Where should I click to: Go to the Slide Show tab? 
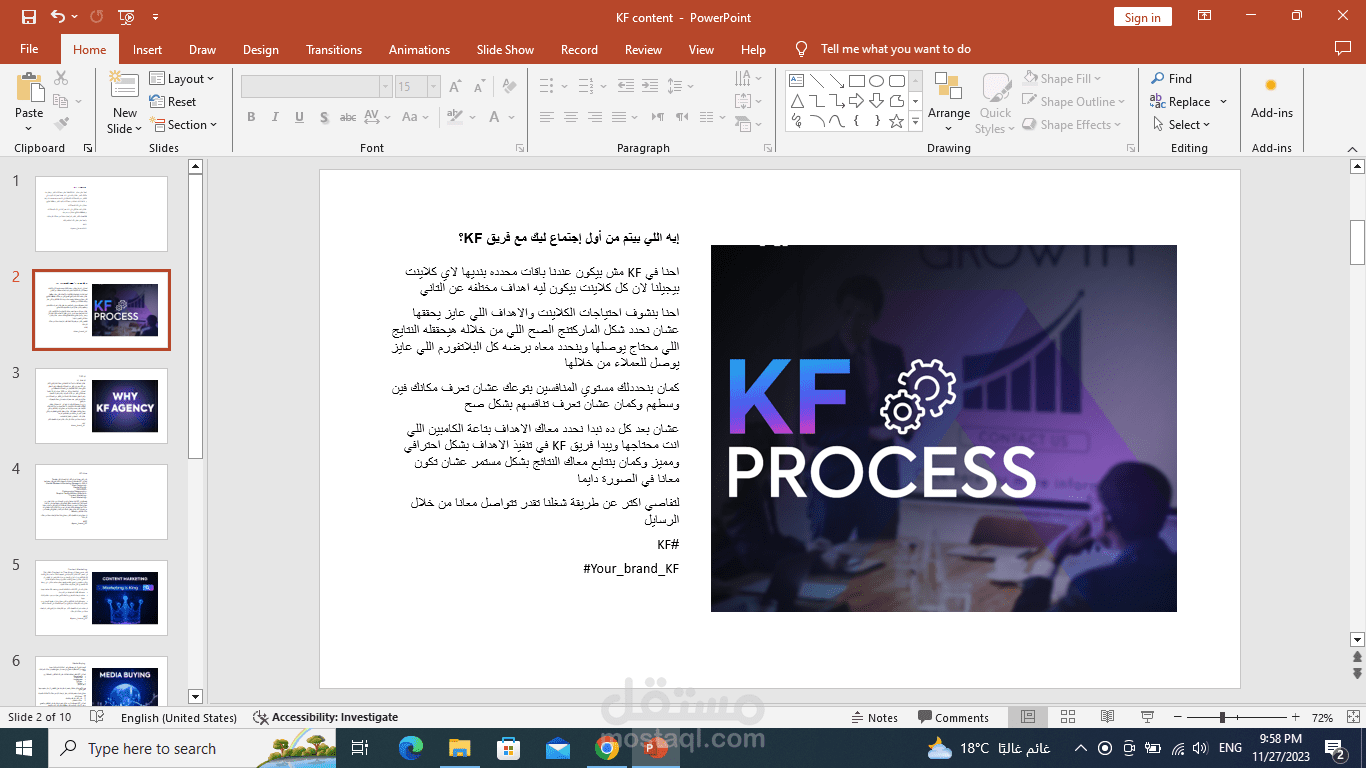pos(505,49)
